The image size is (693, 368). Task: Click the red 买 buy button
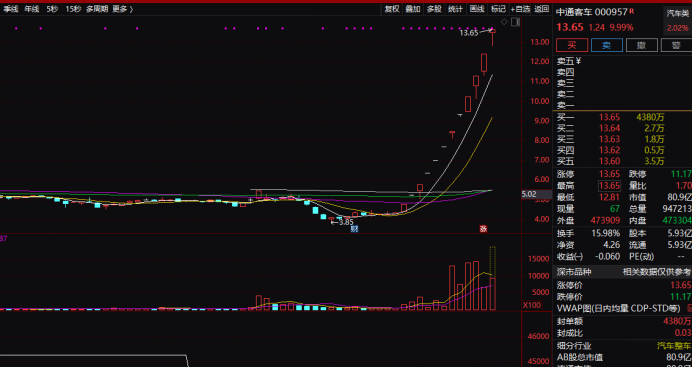pyautogui.click(x=572, y=45)
